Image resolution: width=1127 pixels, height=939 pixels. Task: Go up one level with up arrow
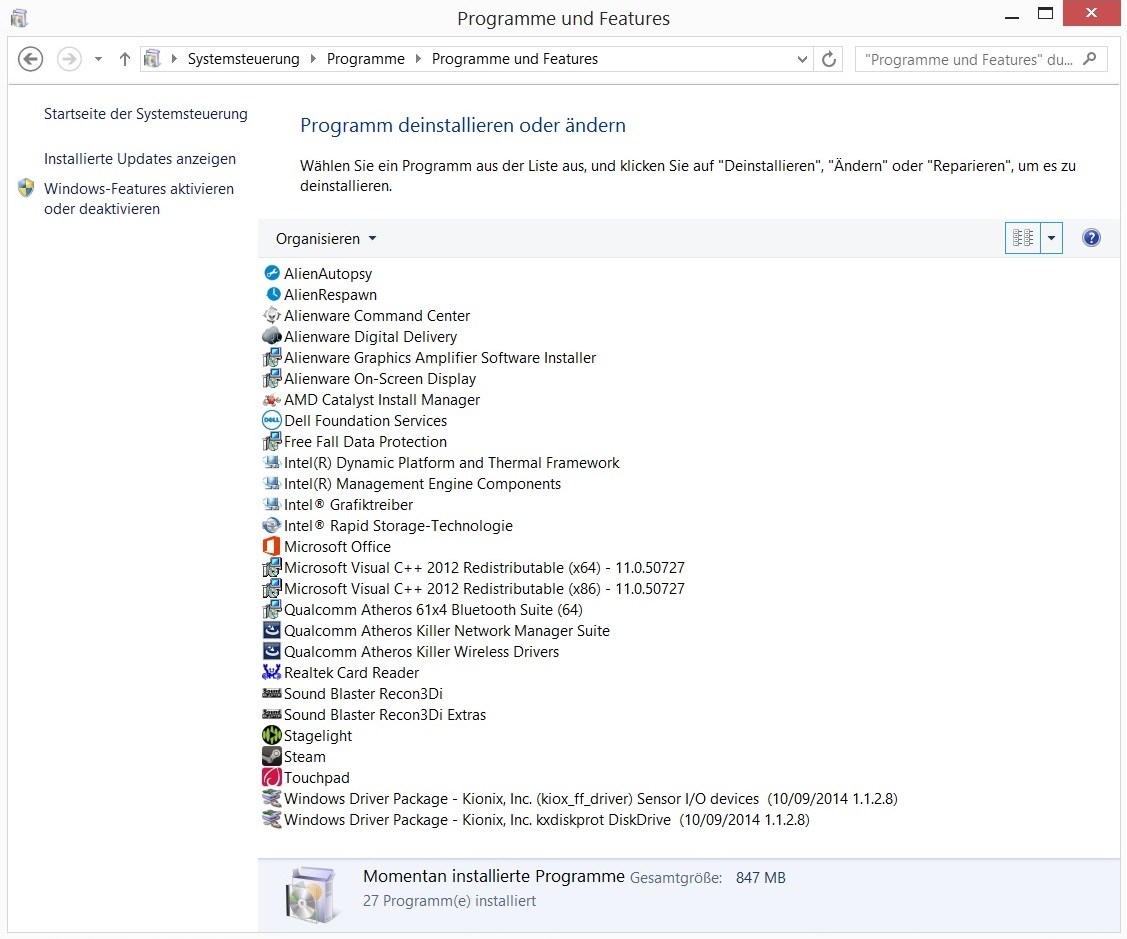[x=125, y=59]
